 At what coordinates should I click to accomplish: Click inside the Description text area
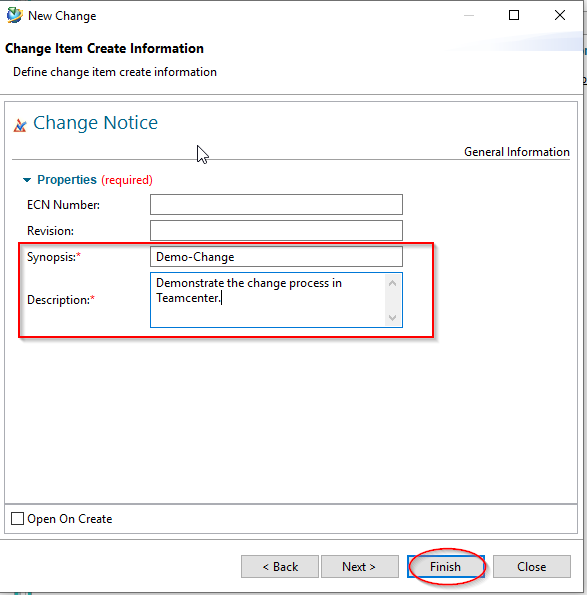pos(268,300)
